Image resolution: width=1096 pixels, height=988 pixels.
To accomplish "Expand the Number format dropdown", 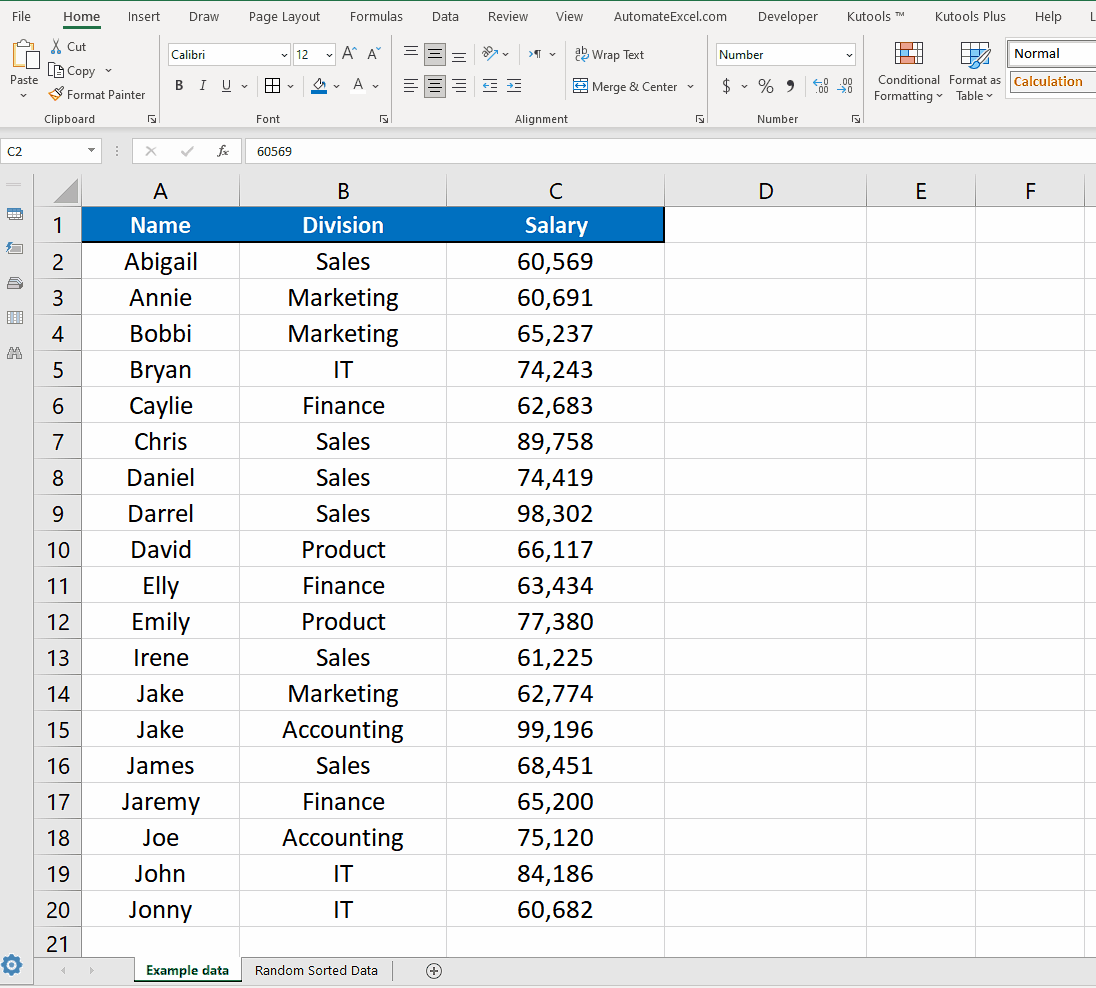I will tap(850, 54).
